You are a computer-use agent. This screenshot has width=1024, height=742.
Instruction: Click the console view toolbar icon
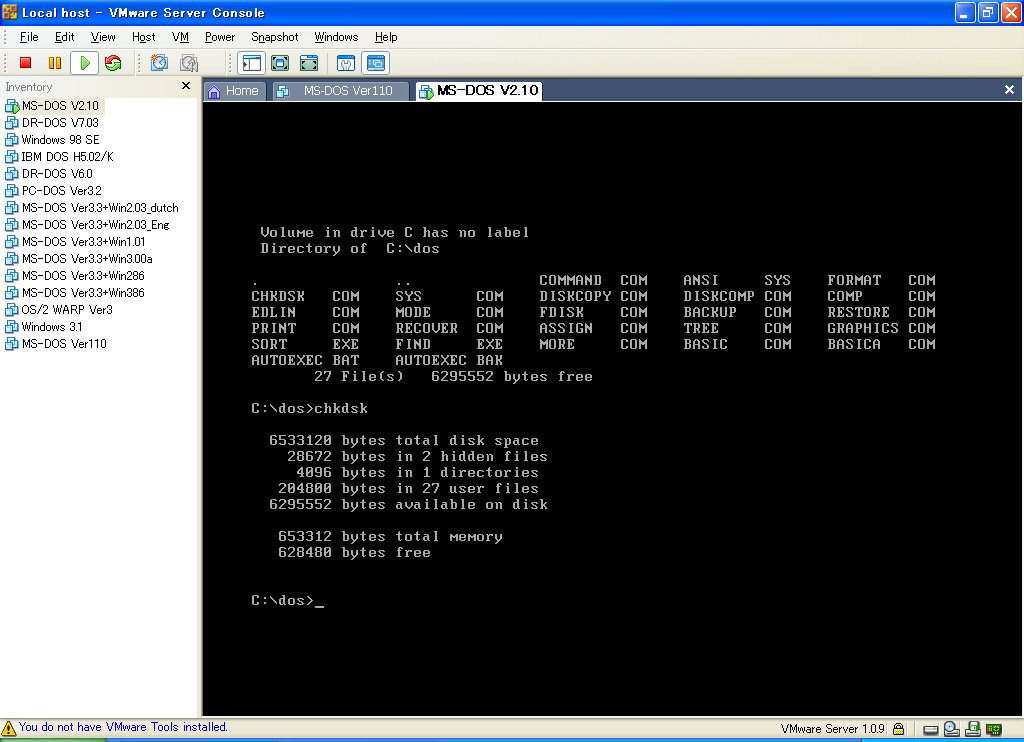pyautogui.click(x=376, y=63)
